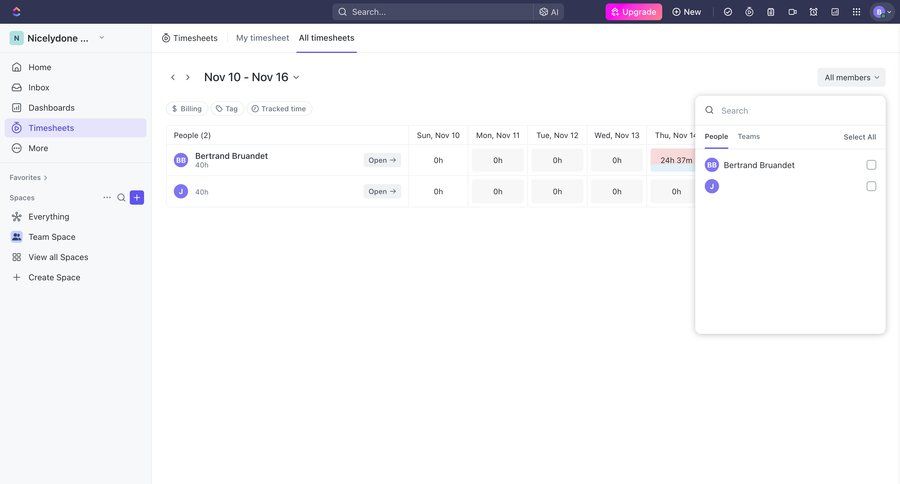Click the J avatar in the table
This screenshot has height=484, width=900.
181,191
